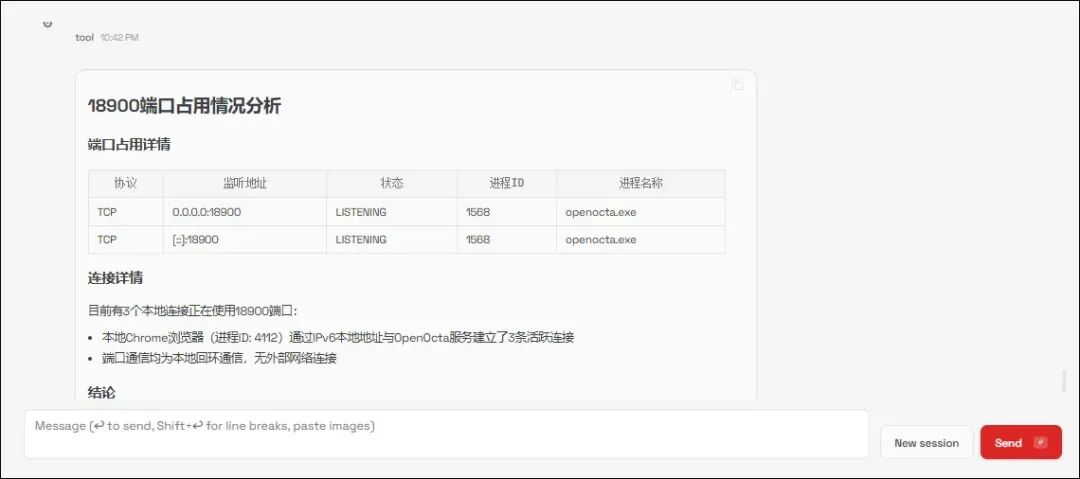Copy the message with the copy icon
The image size is (1080, 479).
pos(738,86)
